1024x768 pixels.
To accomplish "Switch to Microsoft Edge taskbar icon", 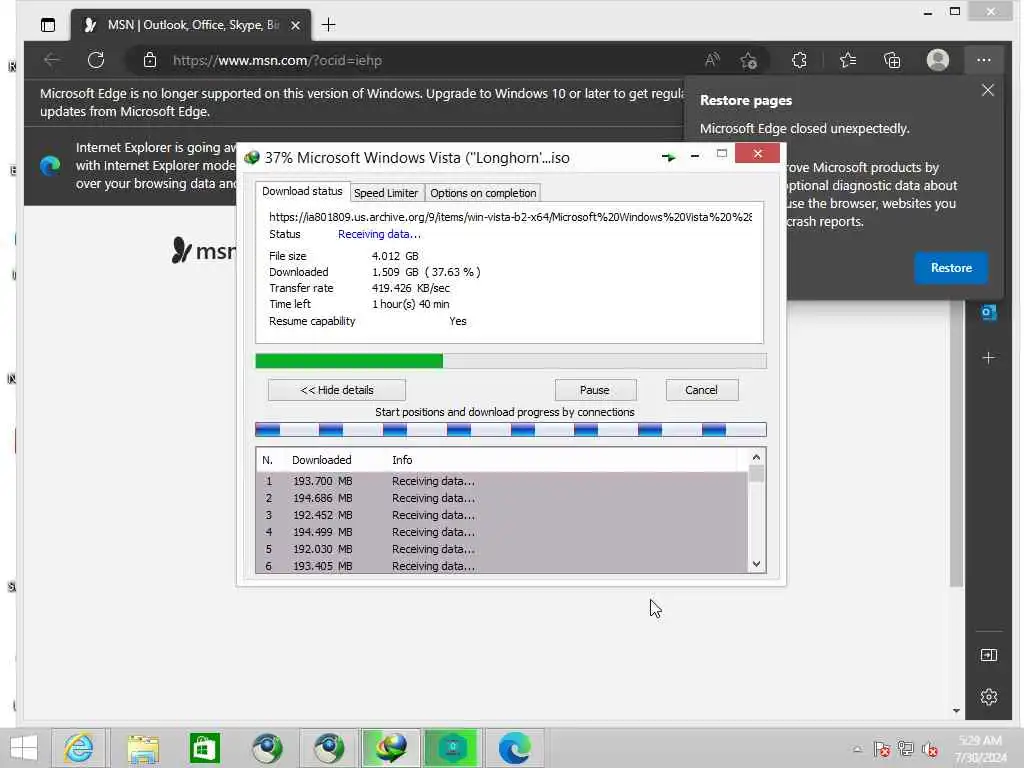I will click(x=515, y=748).
